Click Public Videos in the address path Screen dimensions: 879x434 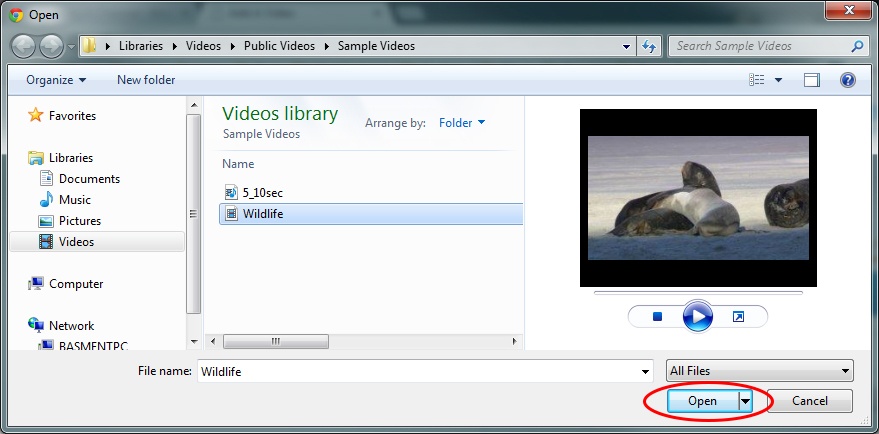pyautogui.click(x=279, y=46)
